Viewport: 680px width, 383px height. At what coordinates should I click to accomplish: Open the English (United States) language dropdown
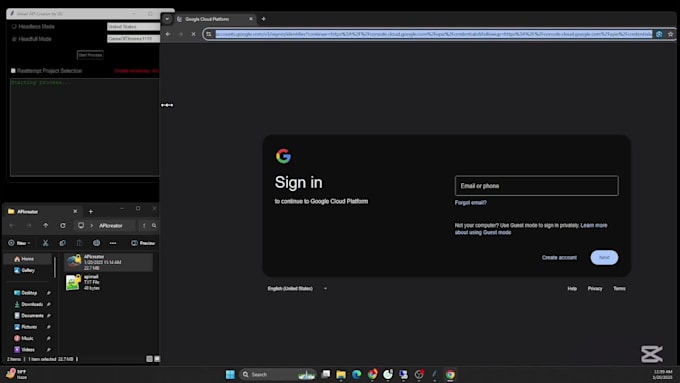297,288
